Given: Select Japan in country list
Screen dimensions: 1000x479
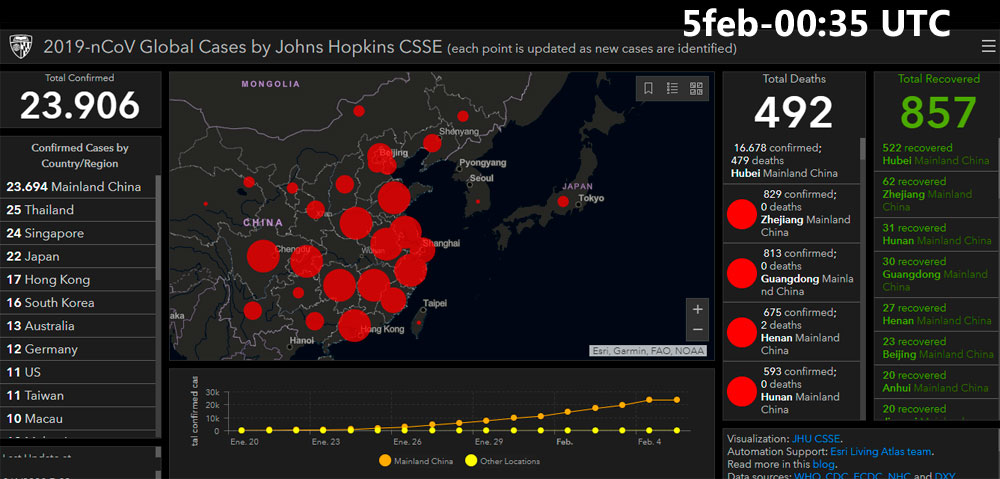Looking at the screenshot, I should 78,256.
